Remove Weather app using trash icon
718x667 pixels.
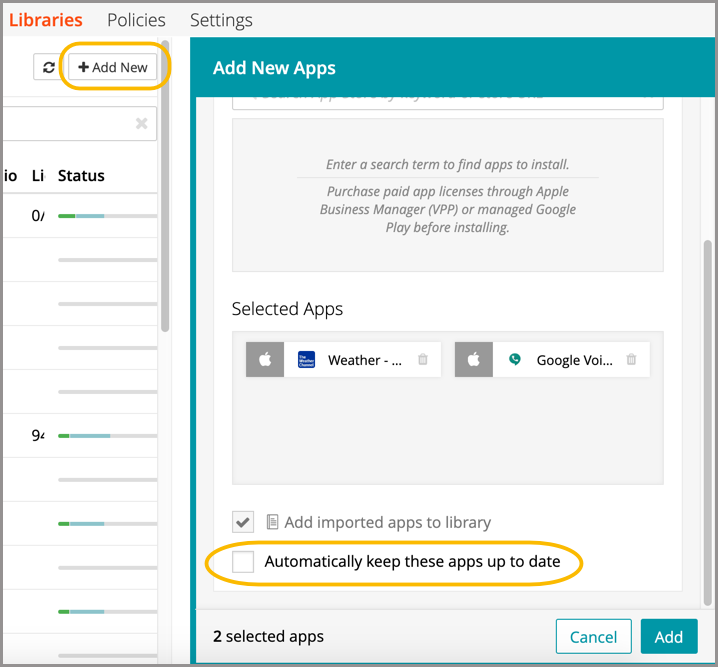[x=423, y=360]
